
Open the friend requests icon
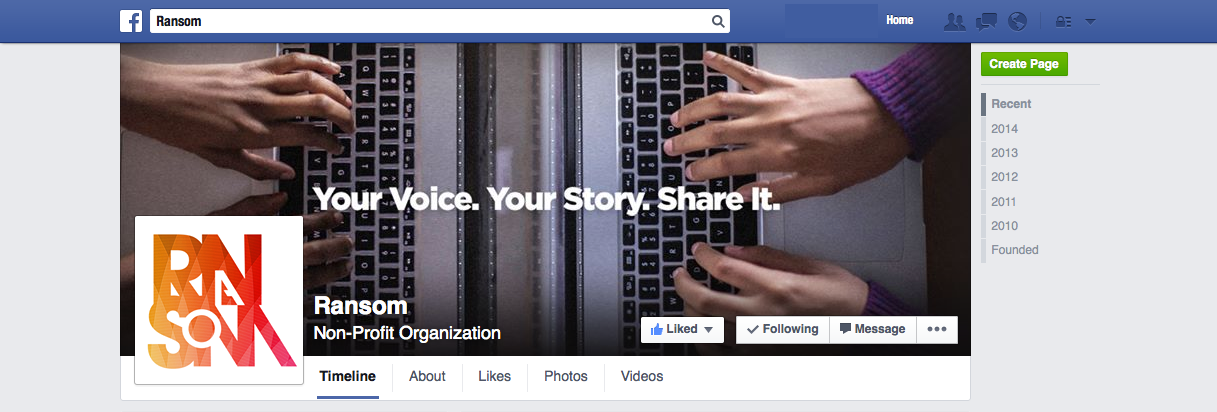coord(955,21)
